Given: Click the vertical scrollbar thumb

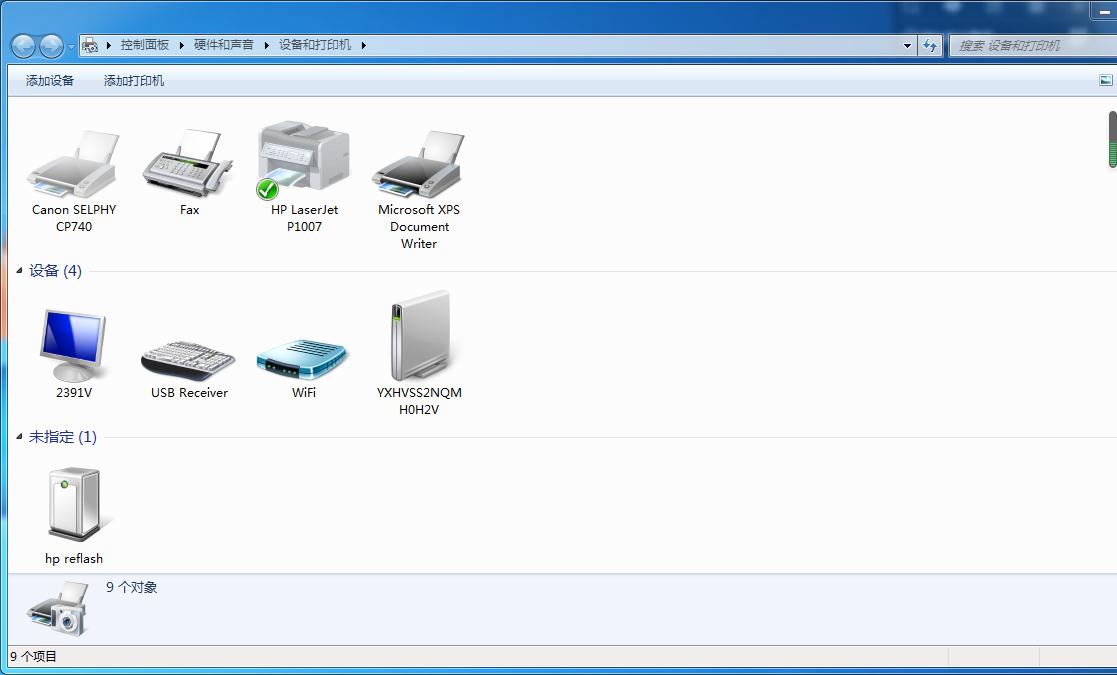Looking at the screenshot, I should 1113,140.
